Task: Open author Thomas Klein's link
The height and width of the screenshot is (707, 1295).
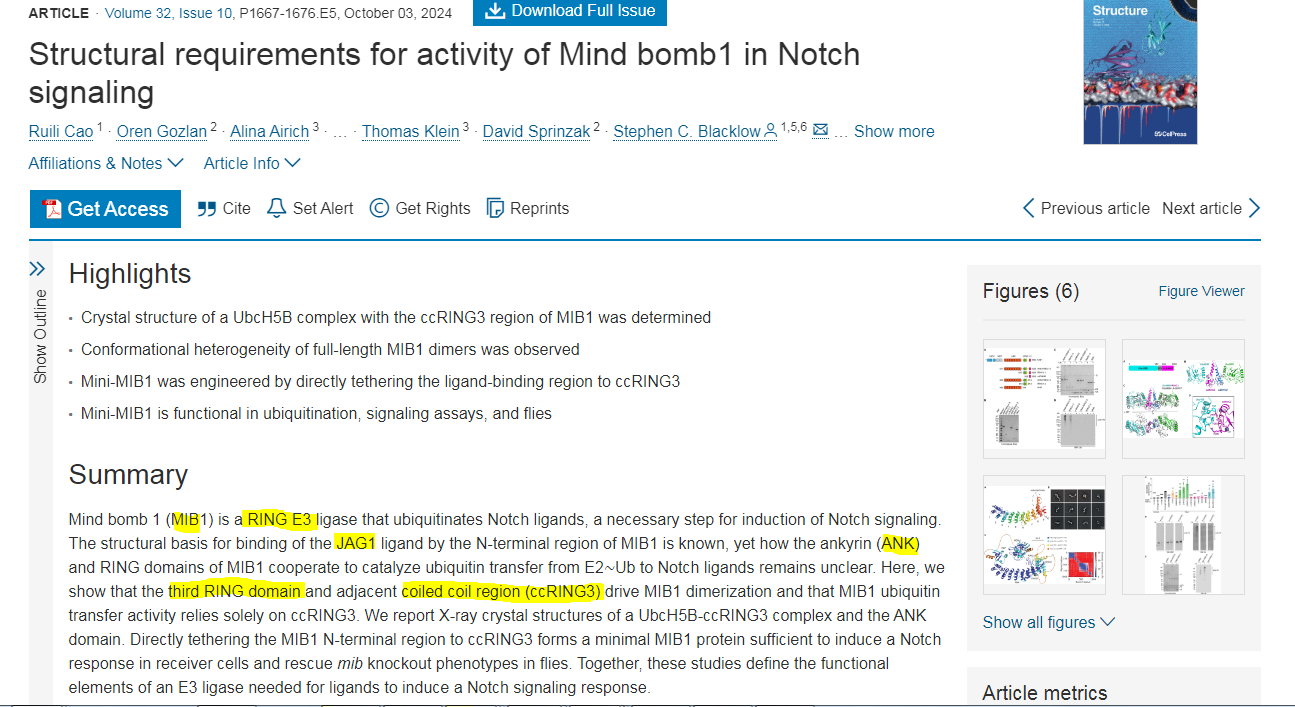Action: tap(411, 131)
